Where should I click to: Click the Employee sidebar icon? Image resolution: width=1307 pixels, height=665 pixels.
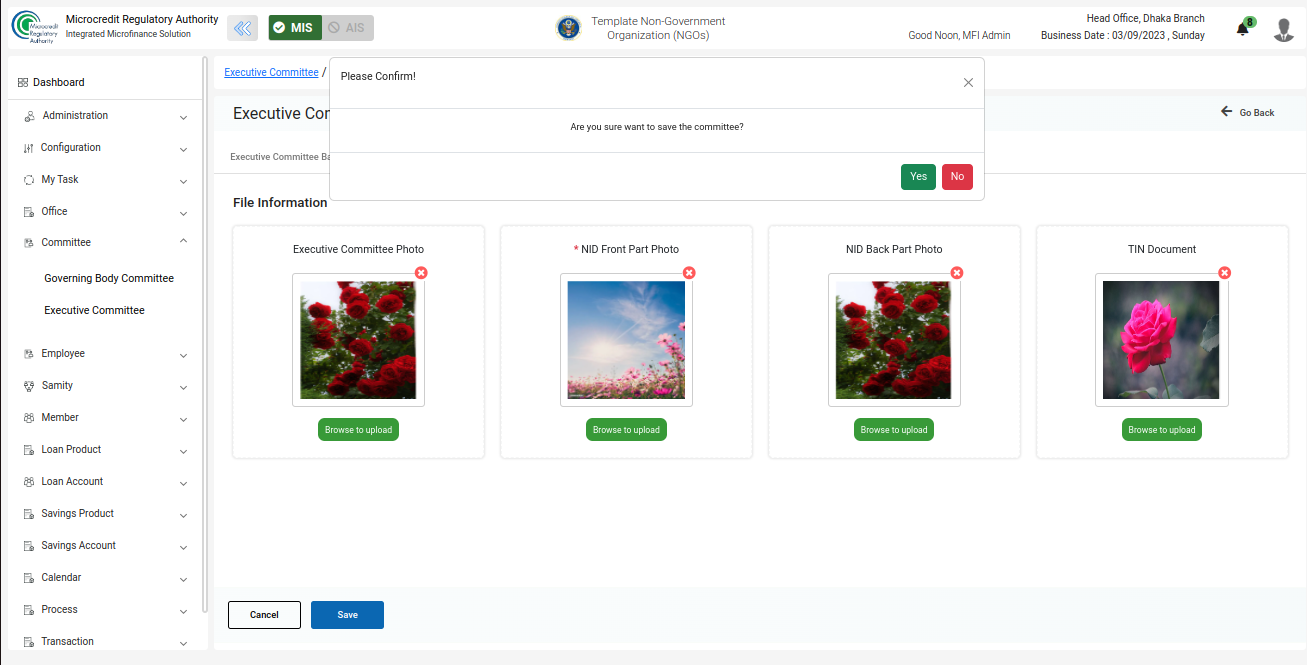coord(29,354)
